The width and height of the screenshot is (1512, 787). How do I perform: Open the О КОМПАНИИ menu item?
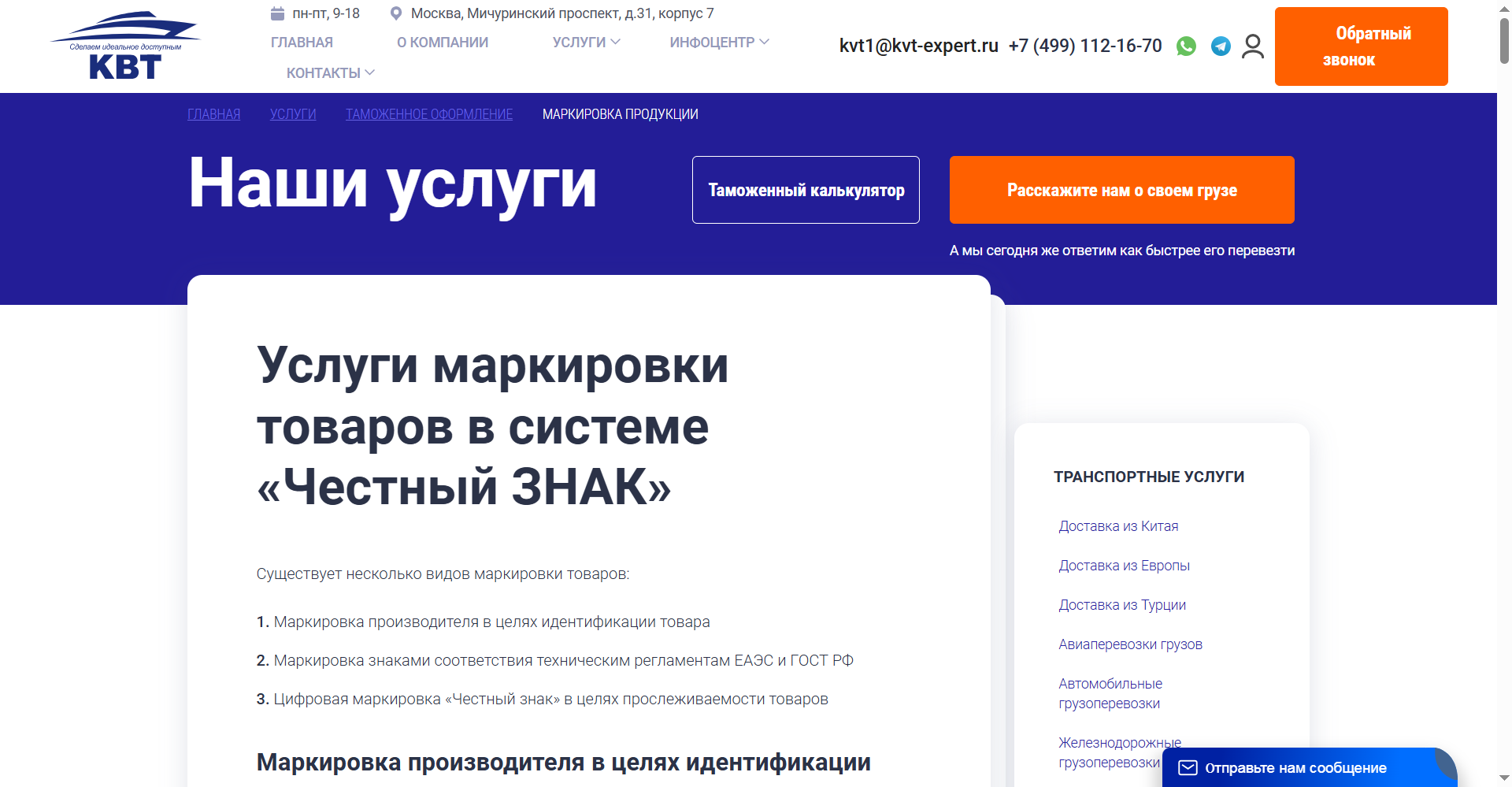tap(442, 42)
